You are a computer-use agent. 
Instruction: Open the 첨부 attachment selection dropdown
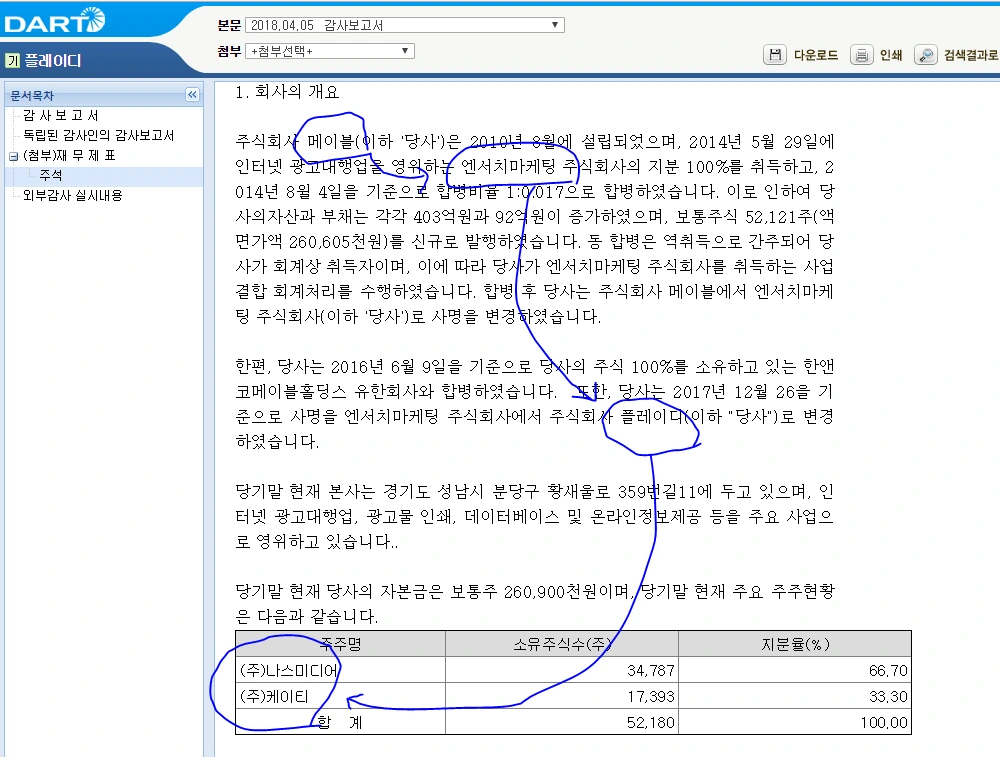pos(330,51)
